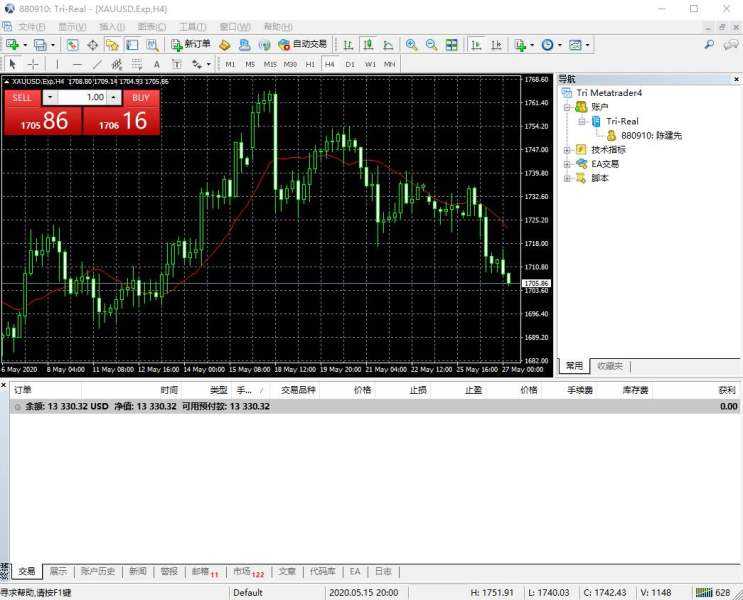Expand the EA交易 tree node
This screenshot has height=600, width=743.
pyautogui.click(x=568, y=164)
